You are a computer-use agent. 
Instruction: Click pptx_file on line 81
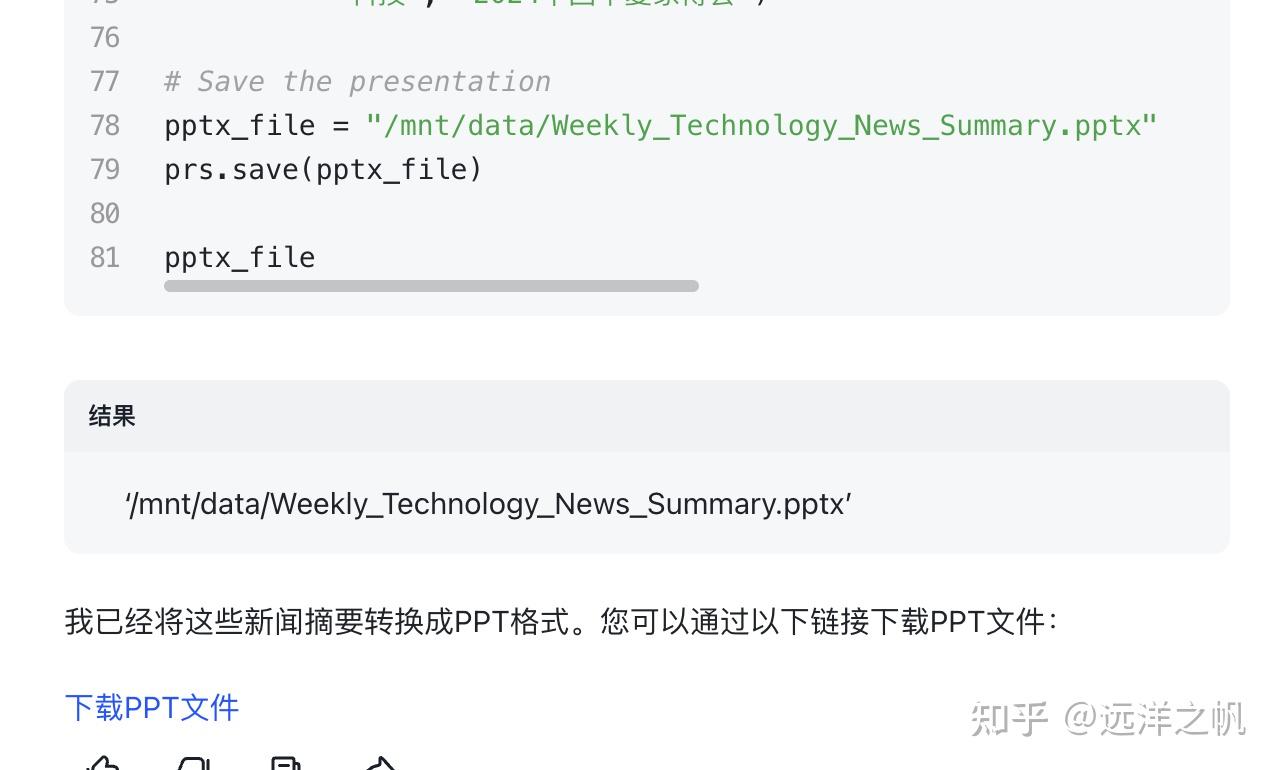click(x=239, y=257)
